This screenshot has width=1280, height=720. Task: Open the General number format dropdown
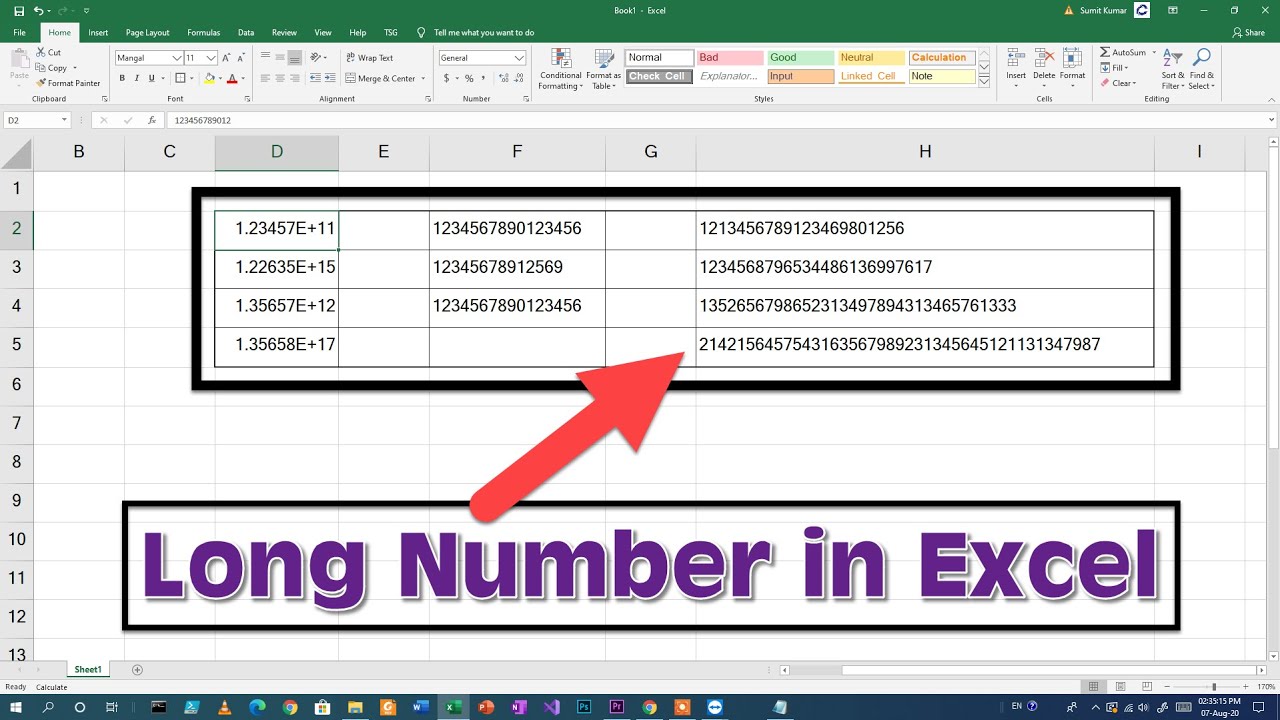pos(519,58)
